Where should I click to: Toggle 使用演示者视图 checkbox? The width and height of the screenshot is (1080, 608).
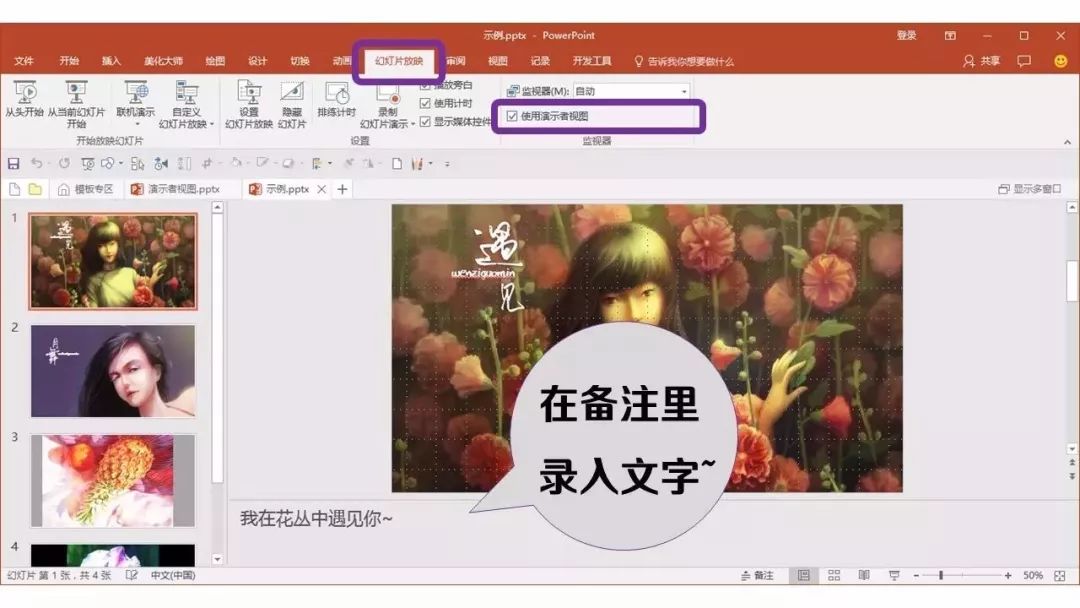[512, 116]
